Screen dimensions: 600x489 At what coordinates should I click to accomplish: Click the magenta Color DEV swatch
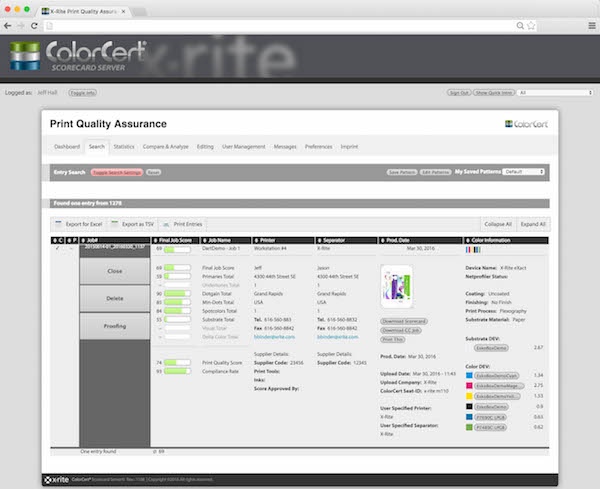[x=469, y=386]
